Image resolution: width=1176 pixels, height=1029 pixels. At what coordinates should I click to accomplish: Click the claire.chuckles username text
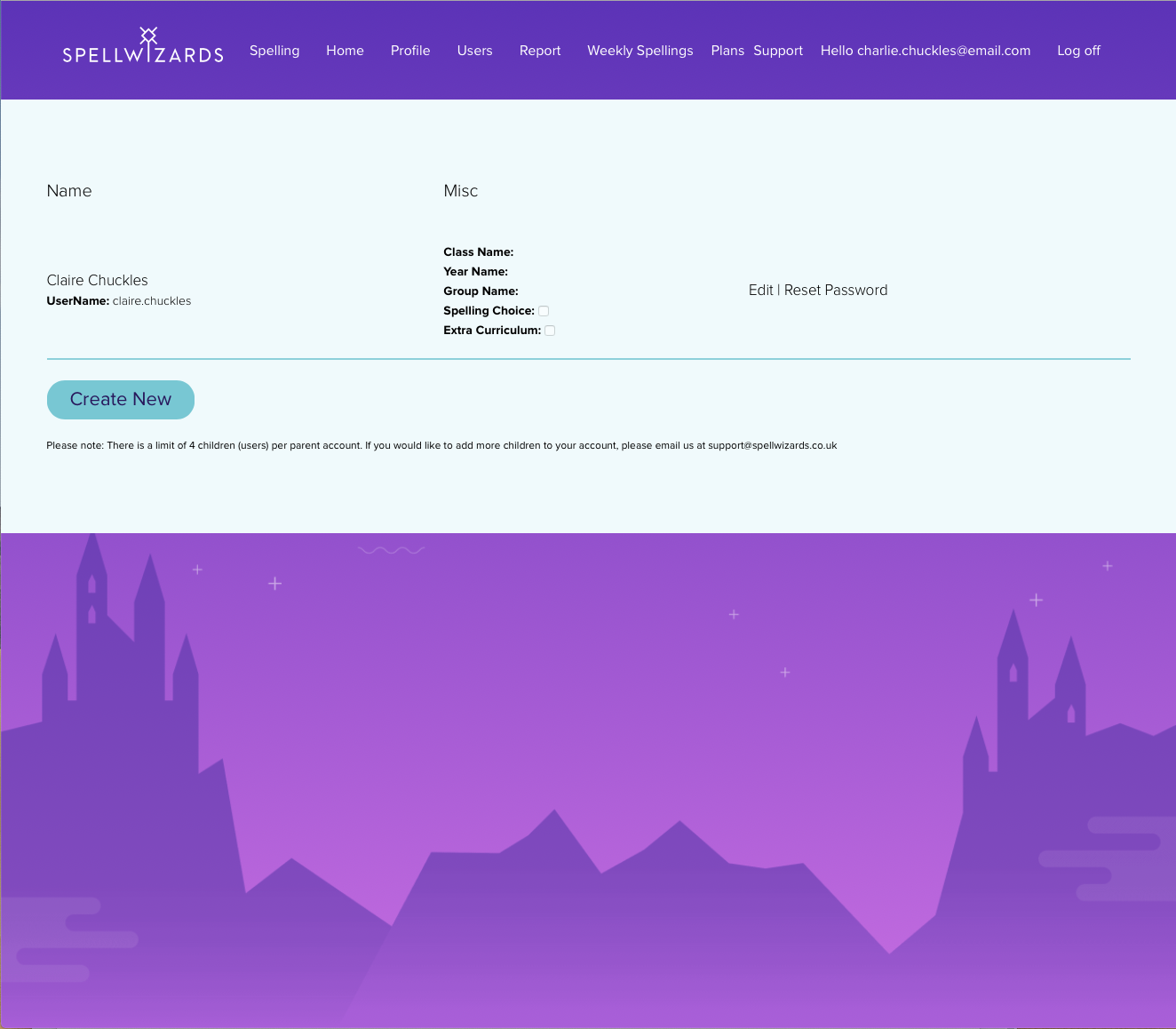[152, 301]
